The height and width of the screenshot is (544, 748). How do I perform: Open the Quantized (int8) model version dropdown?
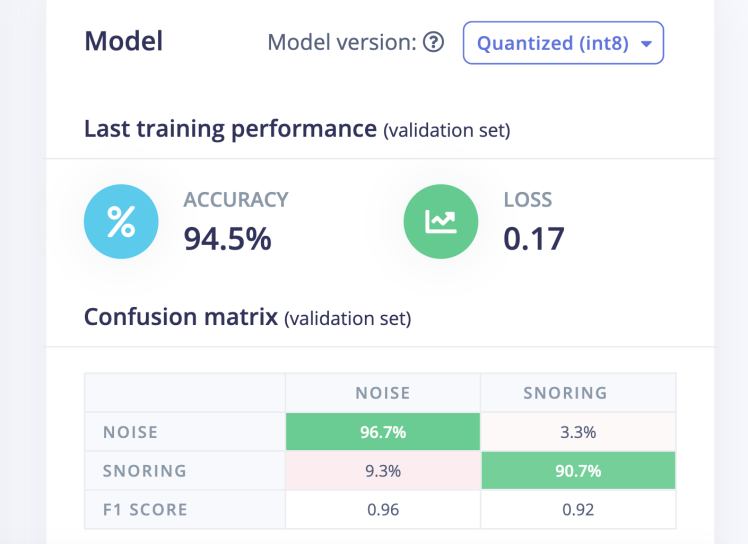[562, 43]
